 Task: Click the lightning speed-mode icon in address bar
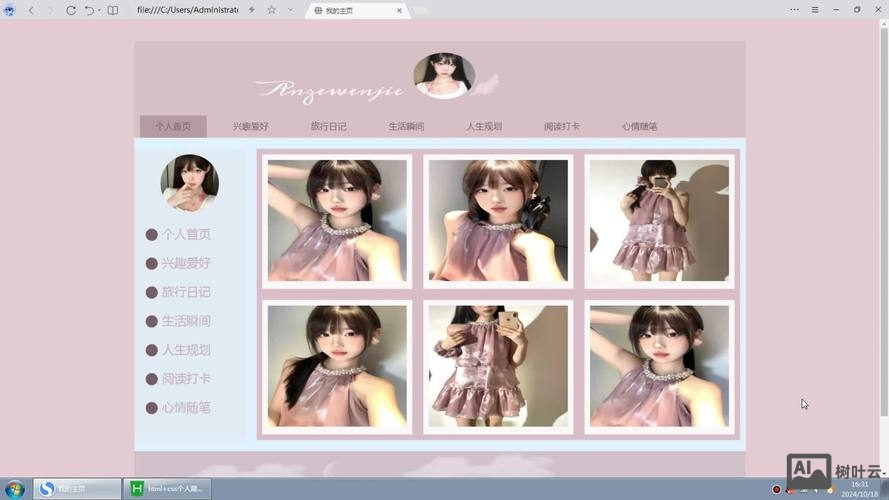(251, 10)
